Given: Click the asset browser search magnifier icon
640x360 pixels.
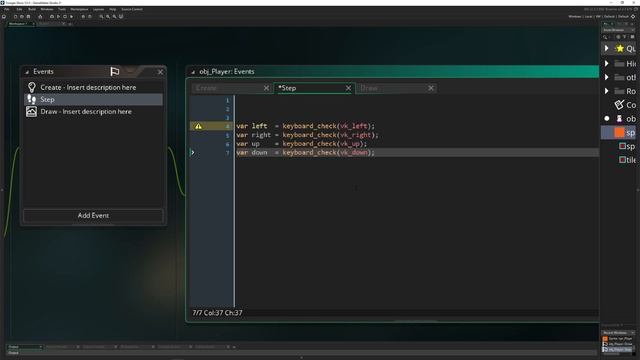Looking at the screenshot, I should tap(605, 37).
